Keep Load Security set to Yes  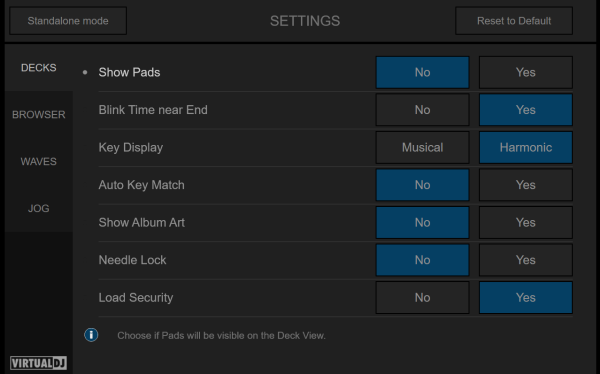tap(525, 297)
